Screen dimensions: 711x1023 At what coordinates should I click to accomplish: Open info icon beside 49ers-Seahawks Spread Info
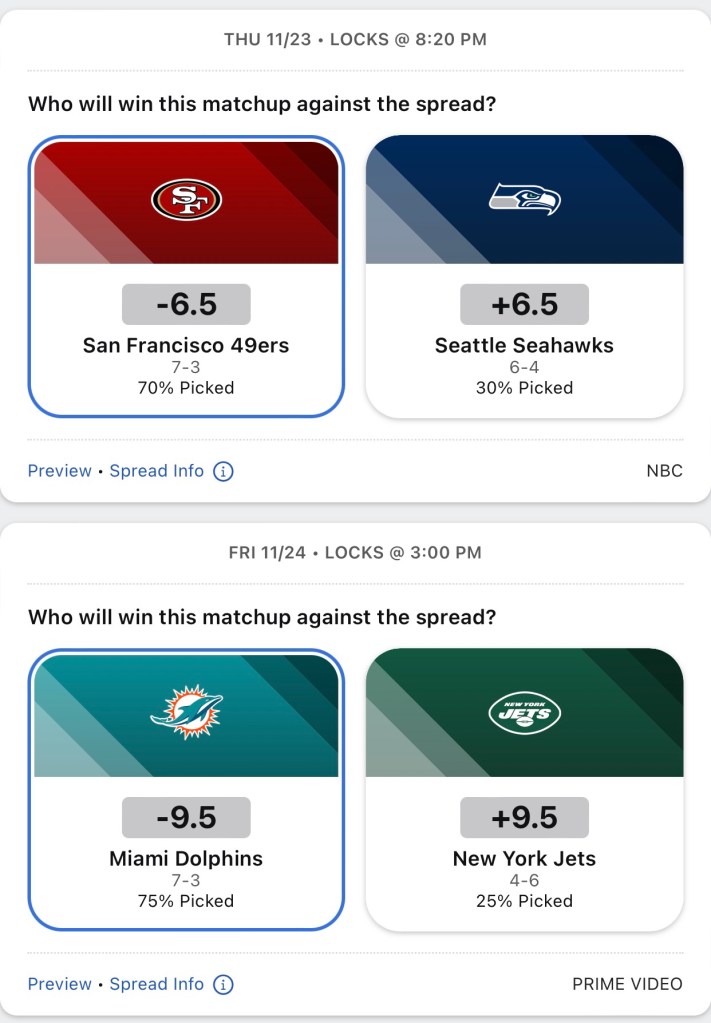(x=224, y=471)
